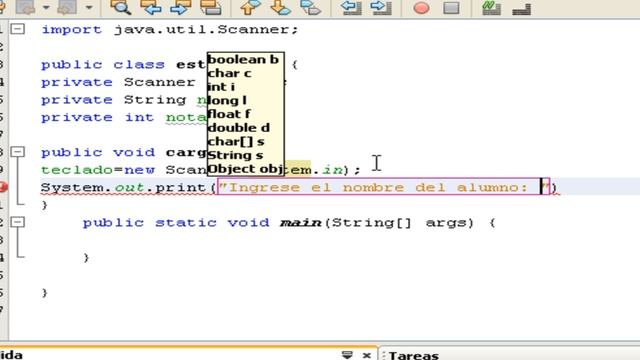Click the italic 'out' in System.out.print
640x360 pixels.
pyautogui.click(x=129, y=188)
